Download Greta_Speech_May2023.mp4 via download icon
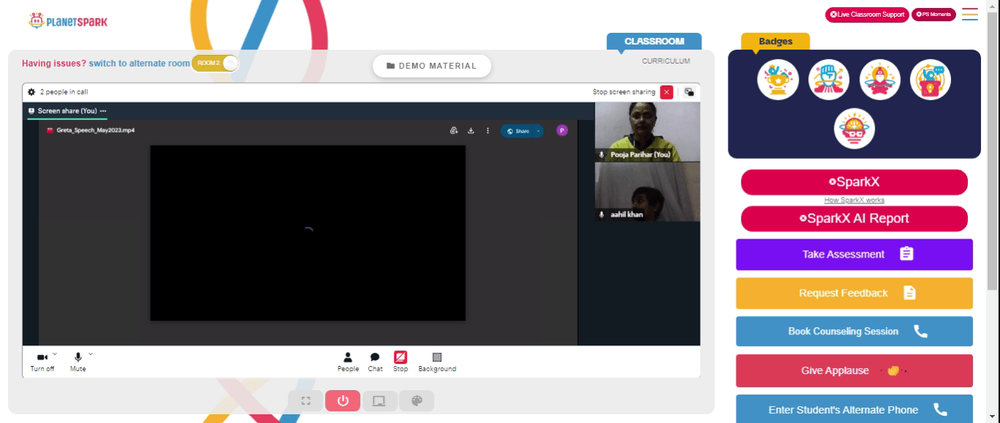The height and width of the screenshot is (423, 1000). coord(471,130)
